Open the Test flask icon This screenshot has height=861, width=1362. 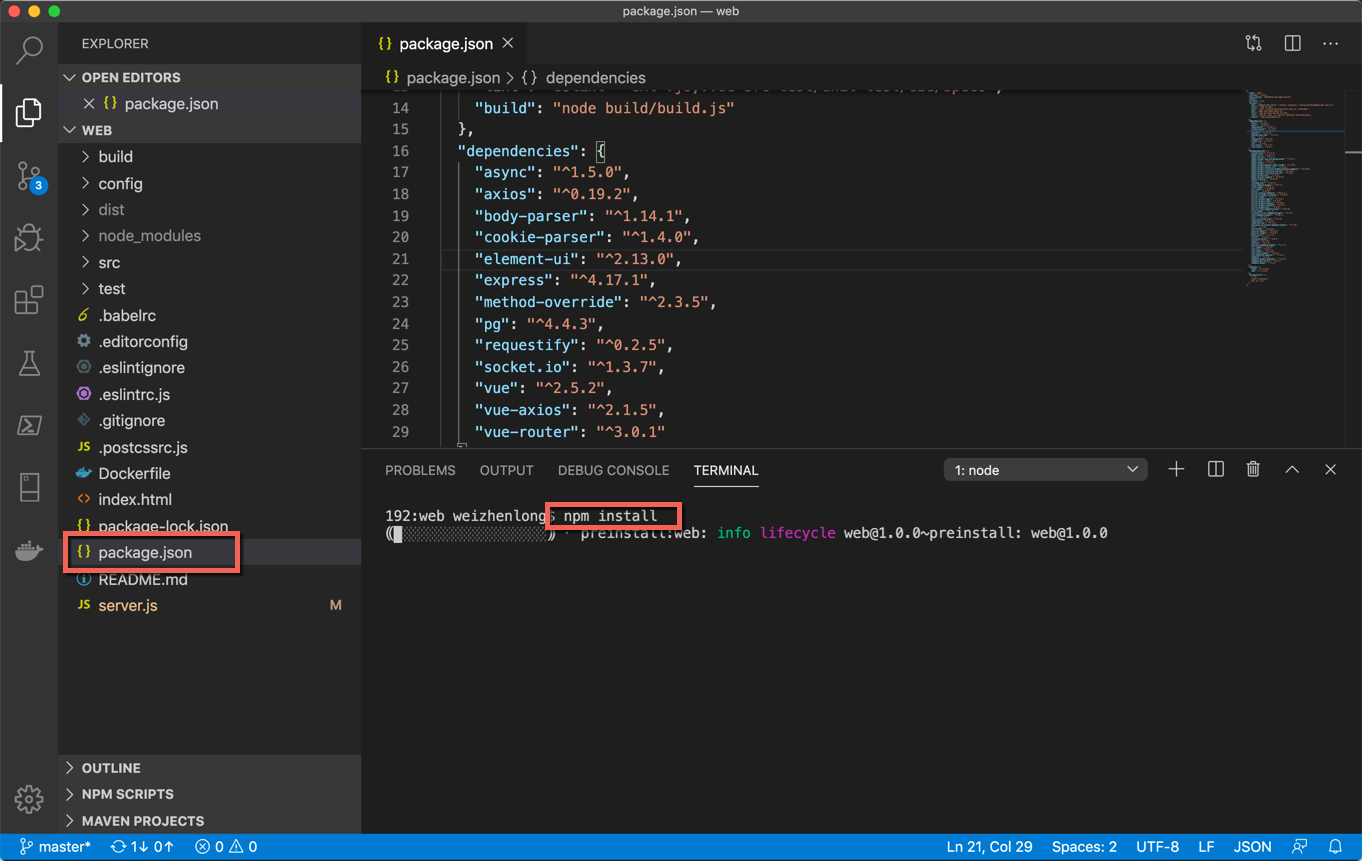(x=29, y=363)
